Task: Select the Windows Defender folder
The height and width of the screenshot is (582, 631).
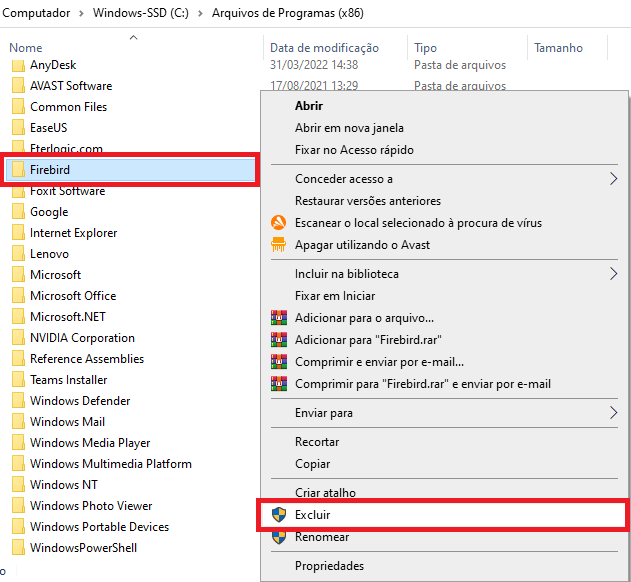Action: coord(80,401)
